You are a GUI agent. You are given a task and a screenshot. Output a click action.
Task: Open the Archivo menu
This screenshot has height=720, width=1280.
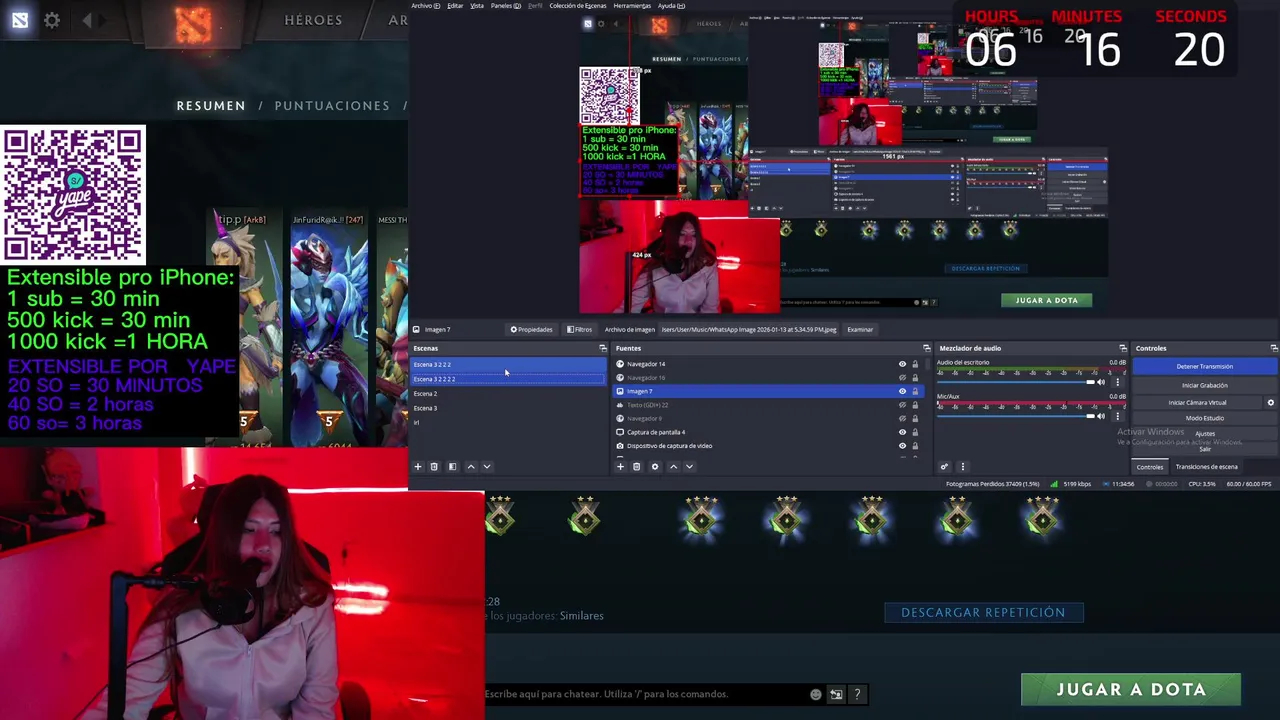click(x=425, y=5)
